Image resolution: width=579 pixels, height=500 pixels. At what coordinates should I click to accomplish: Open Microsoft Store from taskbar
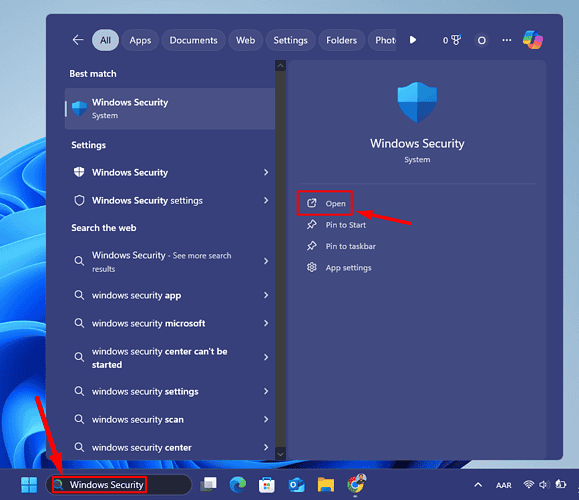267,484
